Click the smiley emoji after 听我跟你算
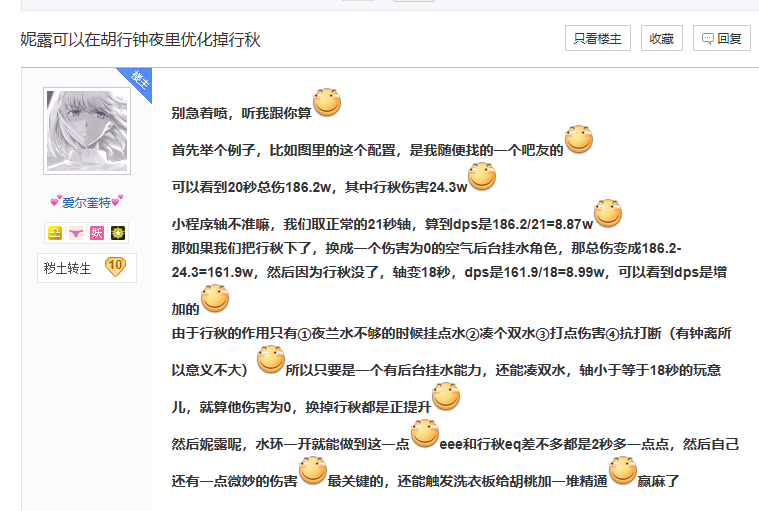Image resolution: width=759 pixels, height=511 pixels. (x=327, y=102)
